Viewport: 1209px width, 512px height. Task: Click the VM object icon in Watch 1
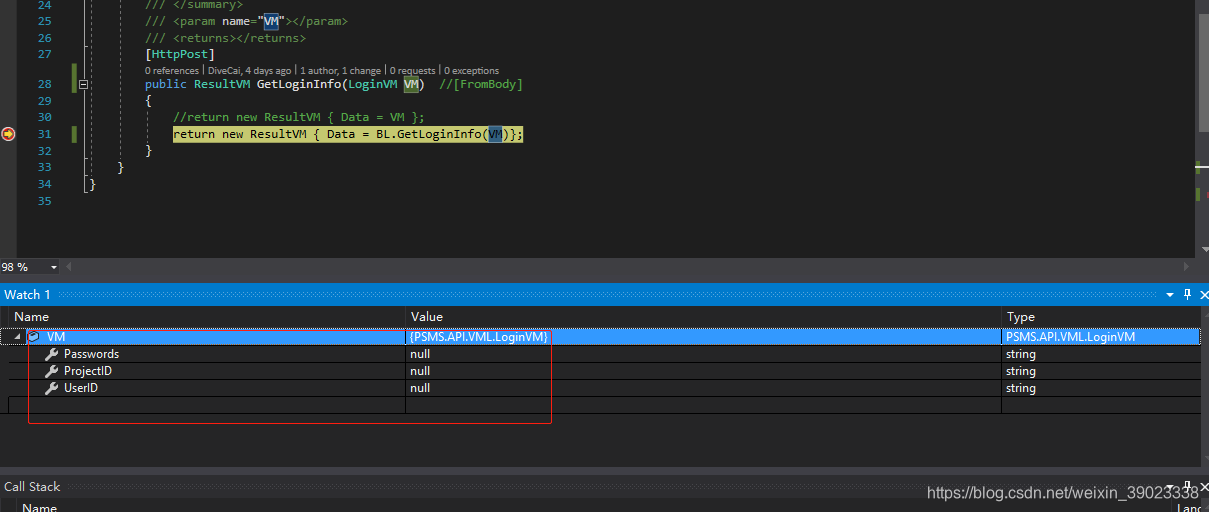tap(34, 338)
